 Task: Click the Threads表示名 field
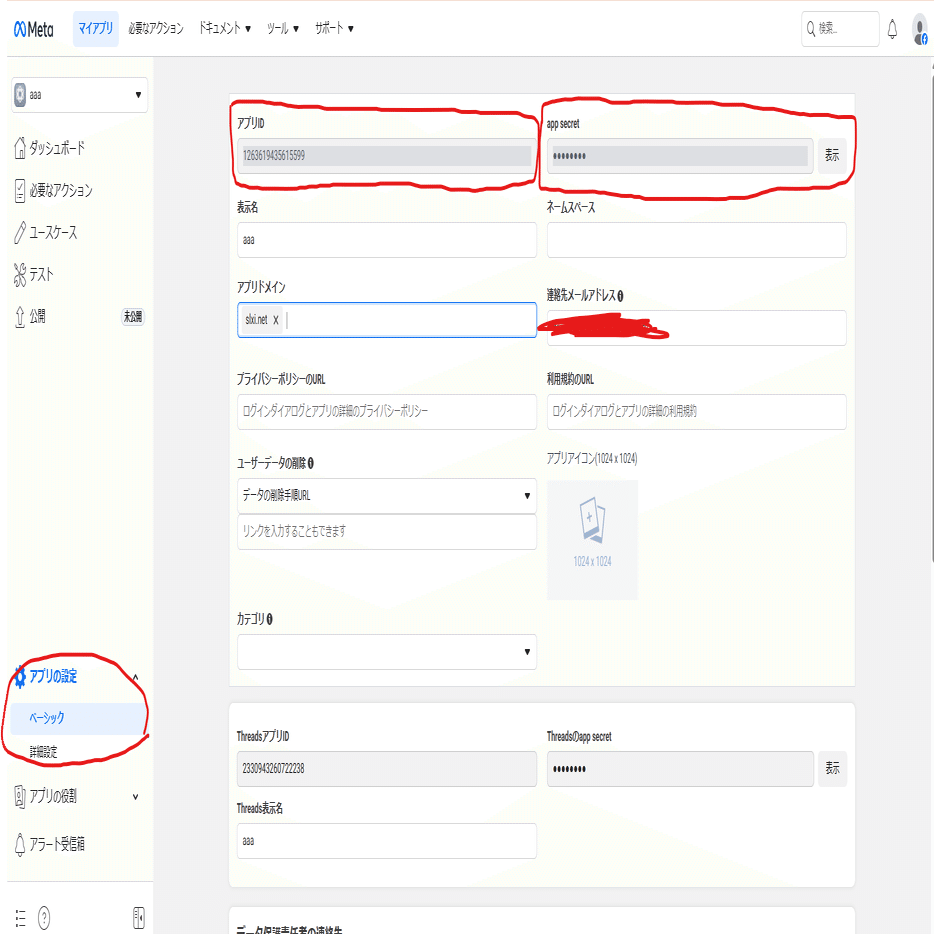click(387, 841)
